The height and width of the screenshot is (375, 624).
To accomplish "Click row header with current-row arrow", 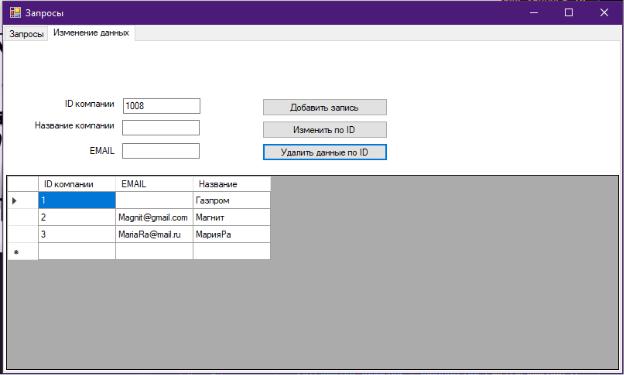I will [x=23, y=200].
